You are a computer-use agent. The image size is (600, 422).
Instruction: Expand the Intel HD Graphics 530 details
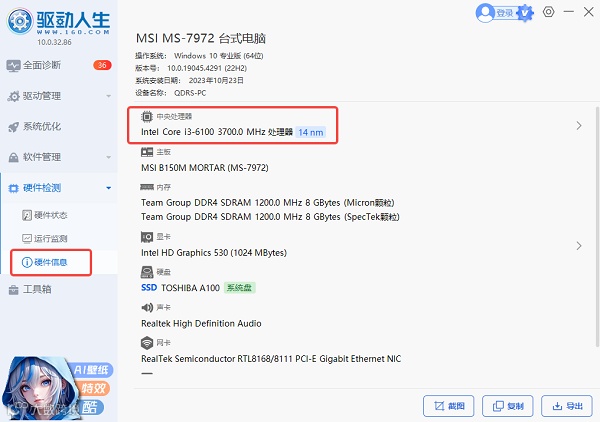[579, 246]
